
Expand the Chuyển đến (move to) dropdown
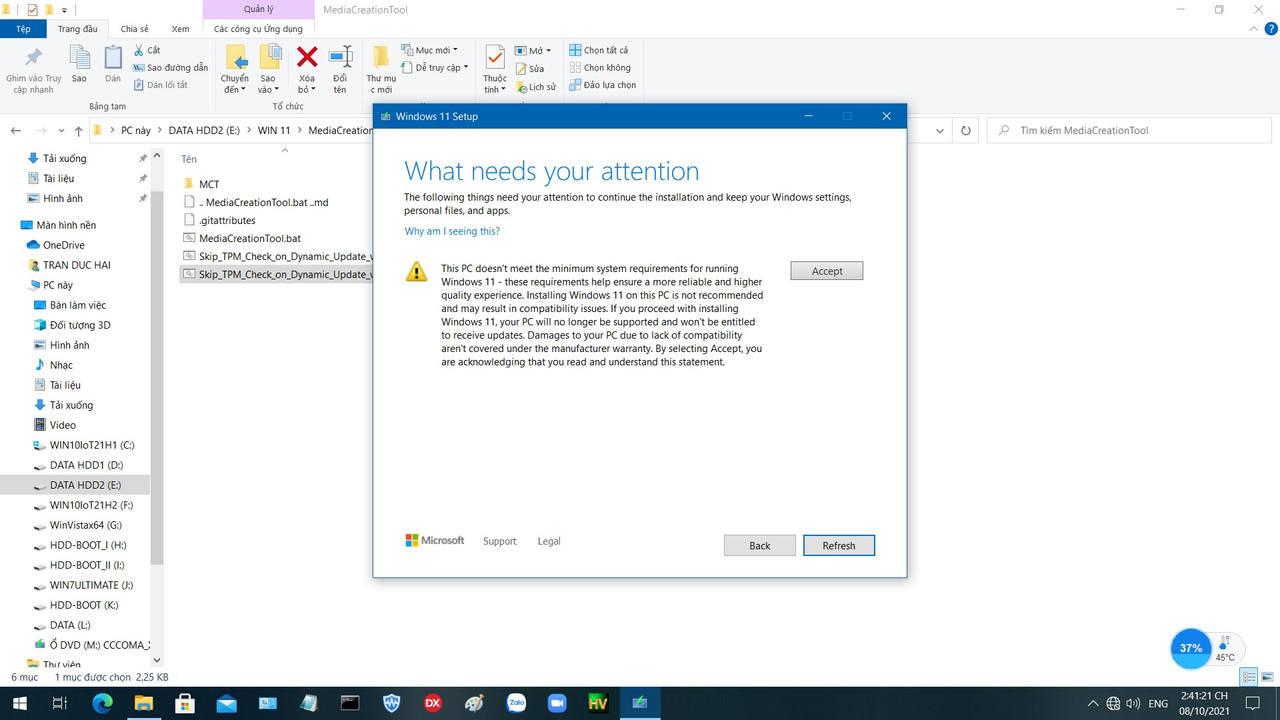point(234,84)
